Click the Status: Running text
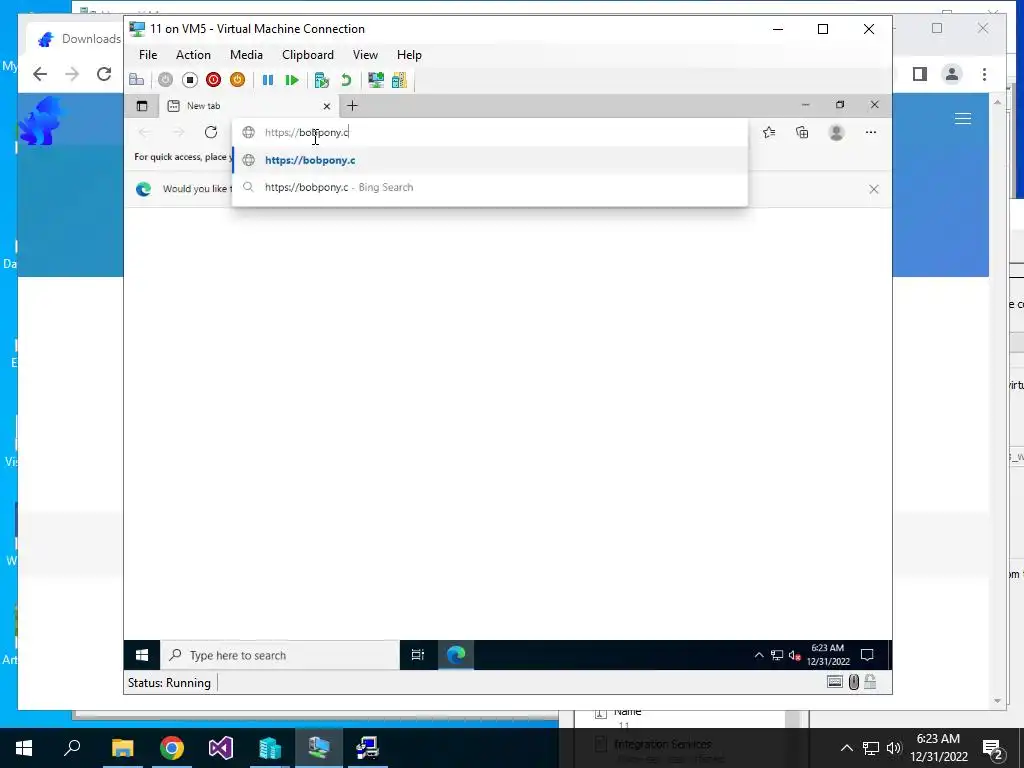 click(x=169, y=682)
